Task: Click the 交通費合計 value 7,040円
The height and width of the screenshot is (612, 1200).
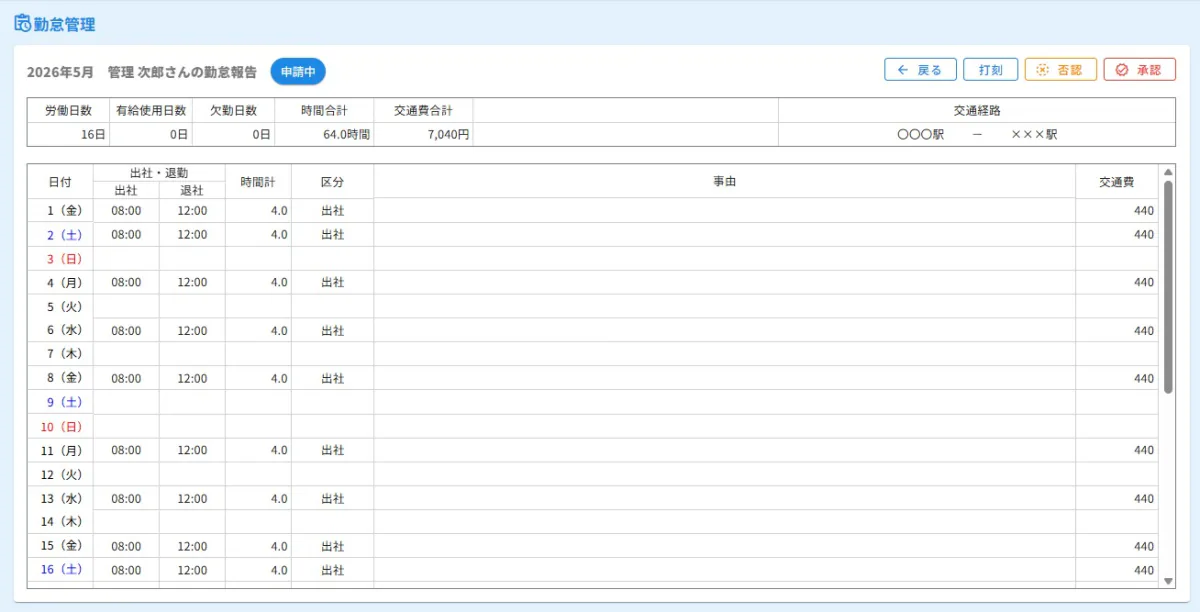Action: tap(448, 134)
